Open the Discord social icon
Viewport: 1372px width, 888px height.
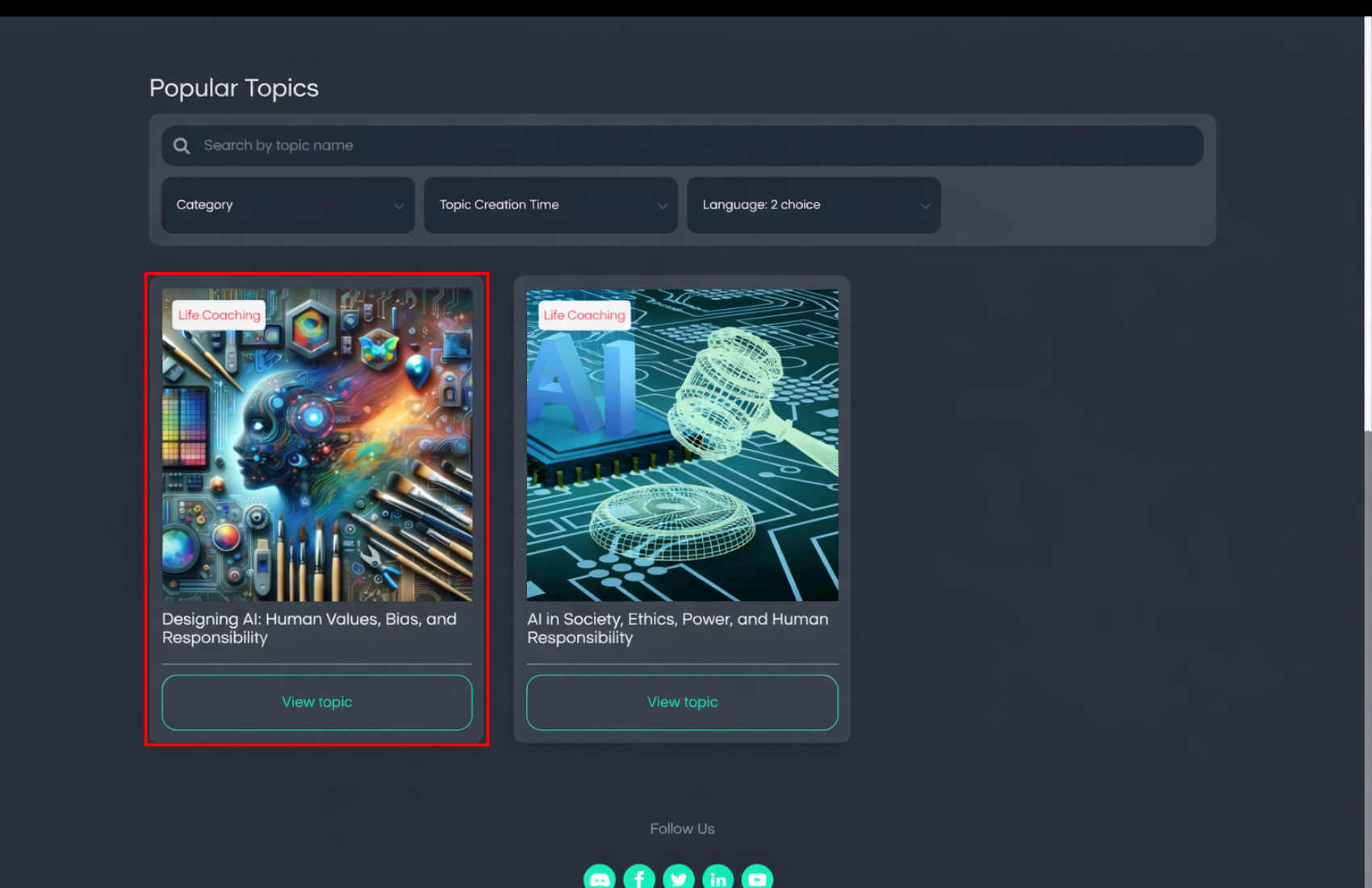(600, 878)
